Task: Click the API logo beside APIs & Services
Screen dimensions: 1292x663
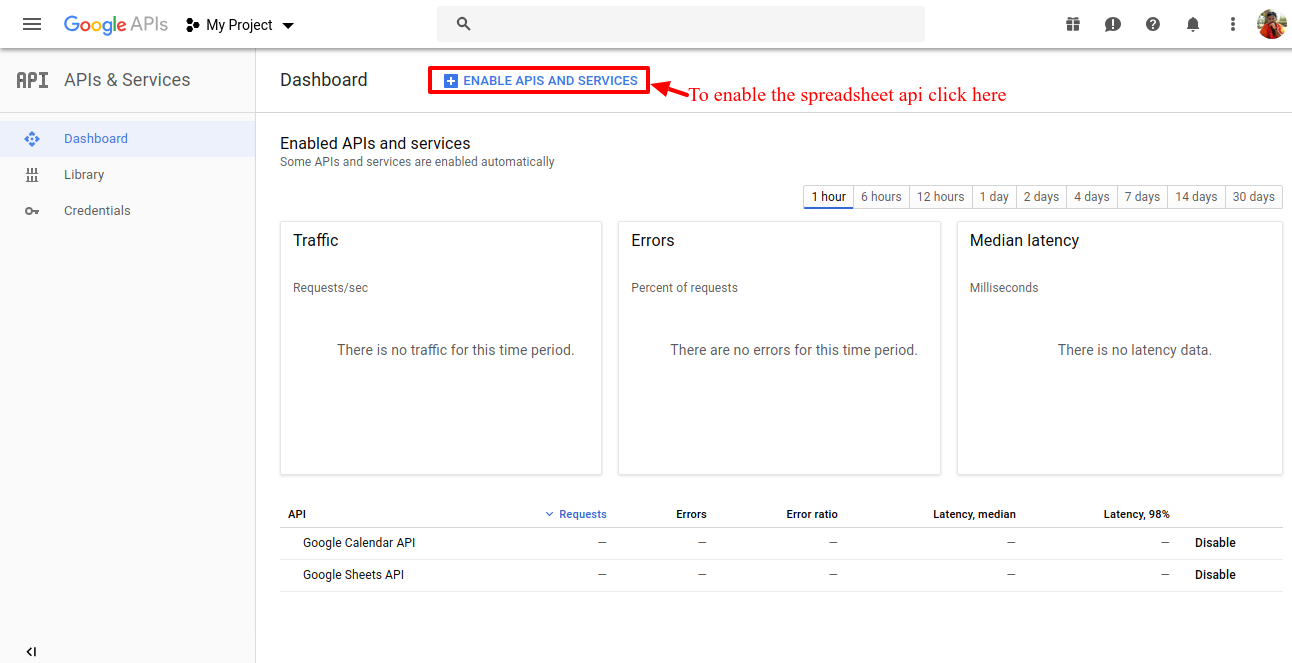Action: [x=32, y=80]
